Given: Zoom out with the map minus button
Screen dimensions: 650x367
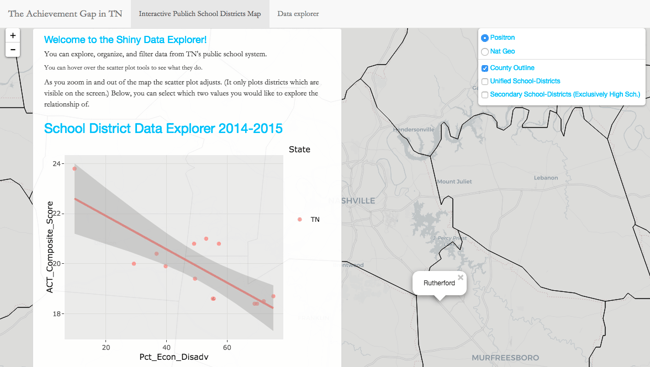Looking at the screenshot, I should pyautogui.click(x=13, y=50).
